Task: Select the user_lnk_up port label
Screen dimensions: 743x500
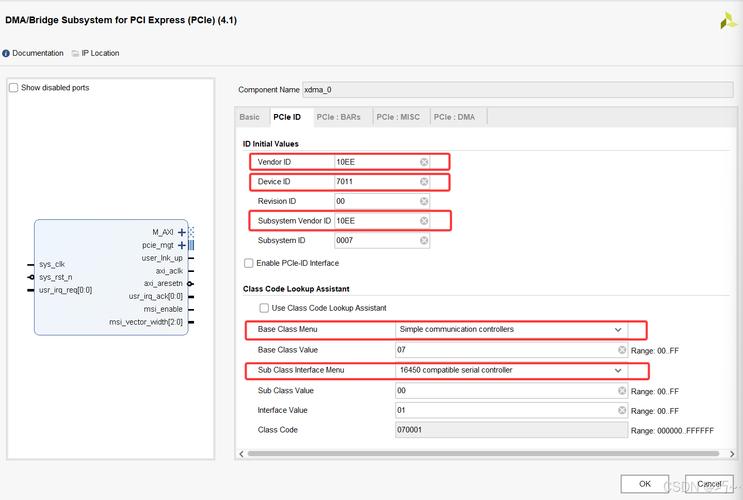Action: pos(162,258)
